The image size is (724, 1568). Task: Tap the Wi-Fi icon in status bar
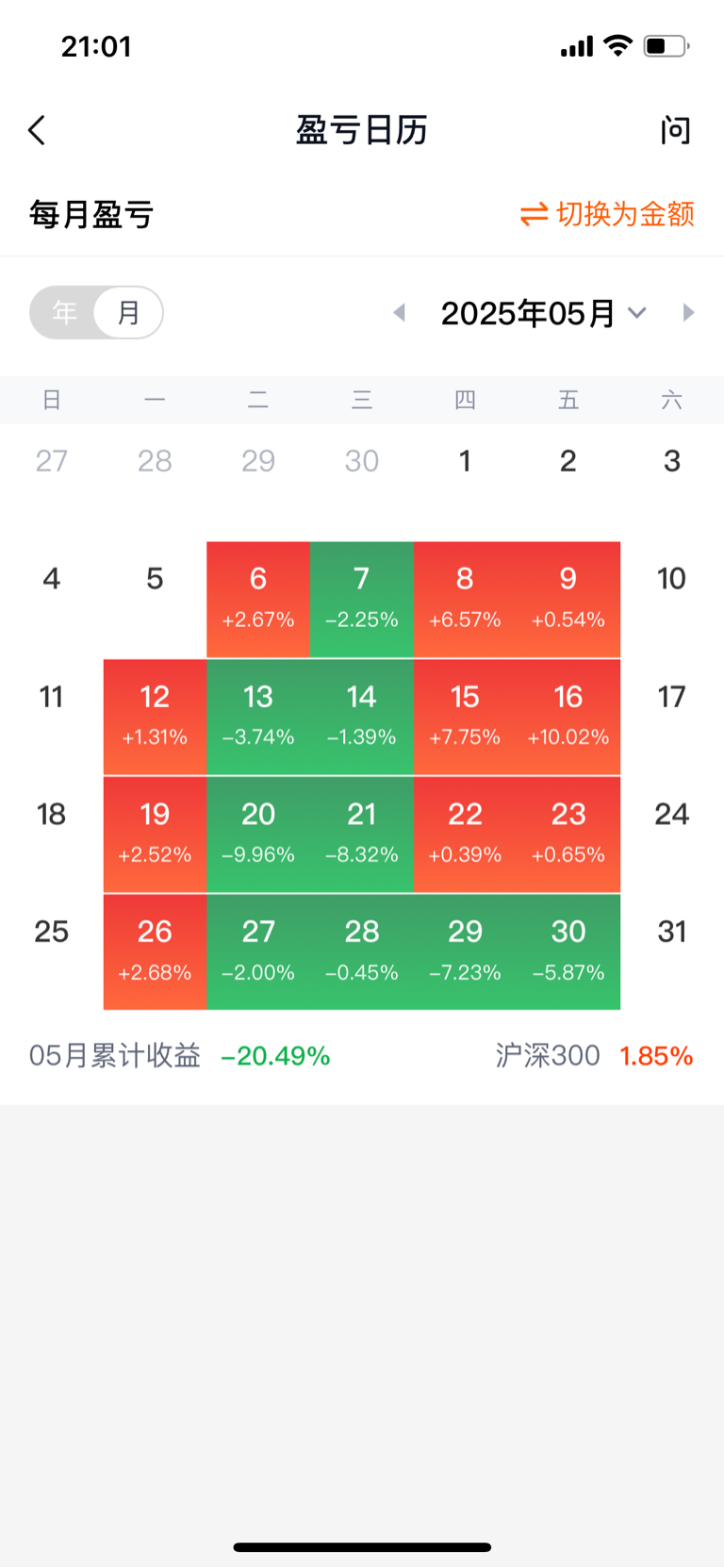617,45
